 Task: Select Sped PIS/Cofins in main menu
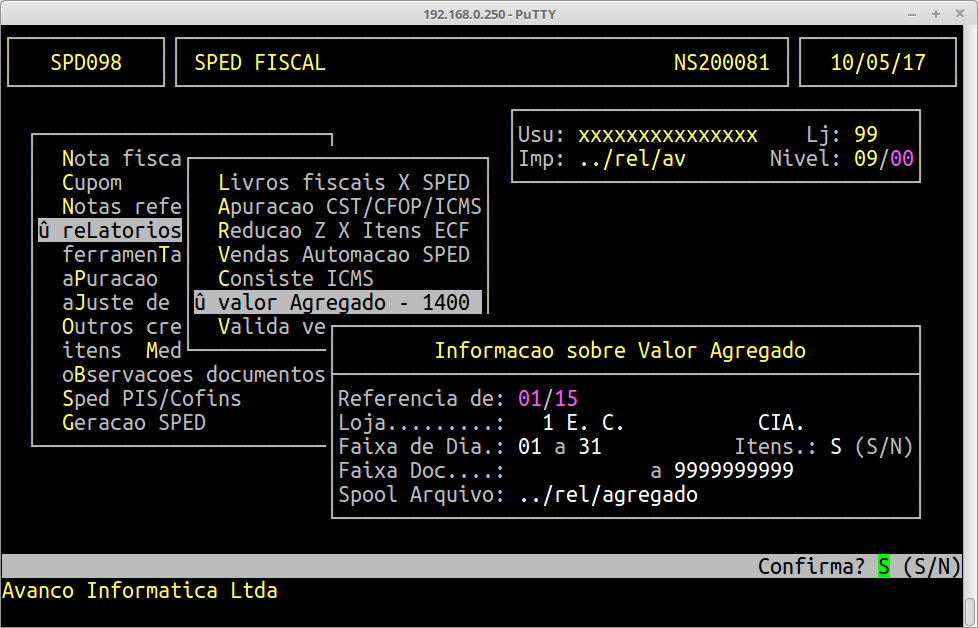click(x=151, y=399)
